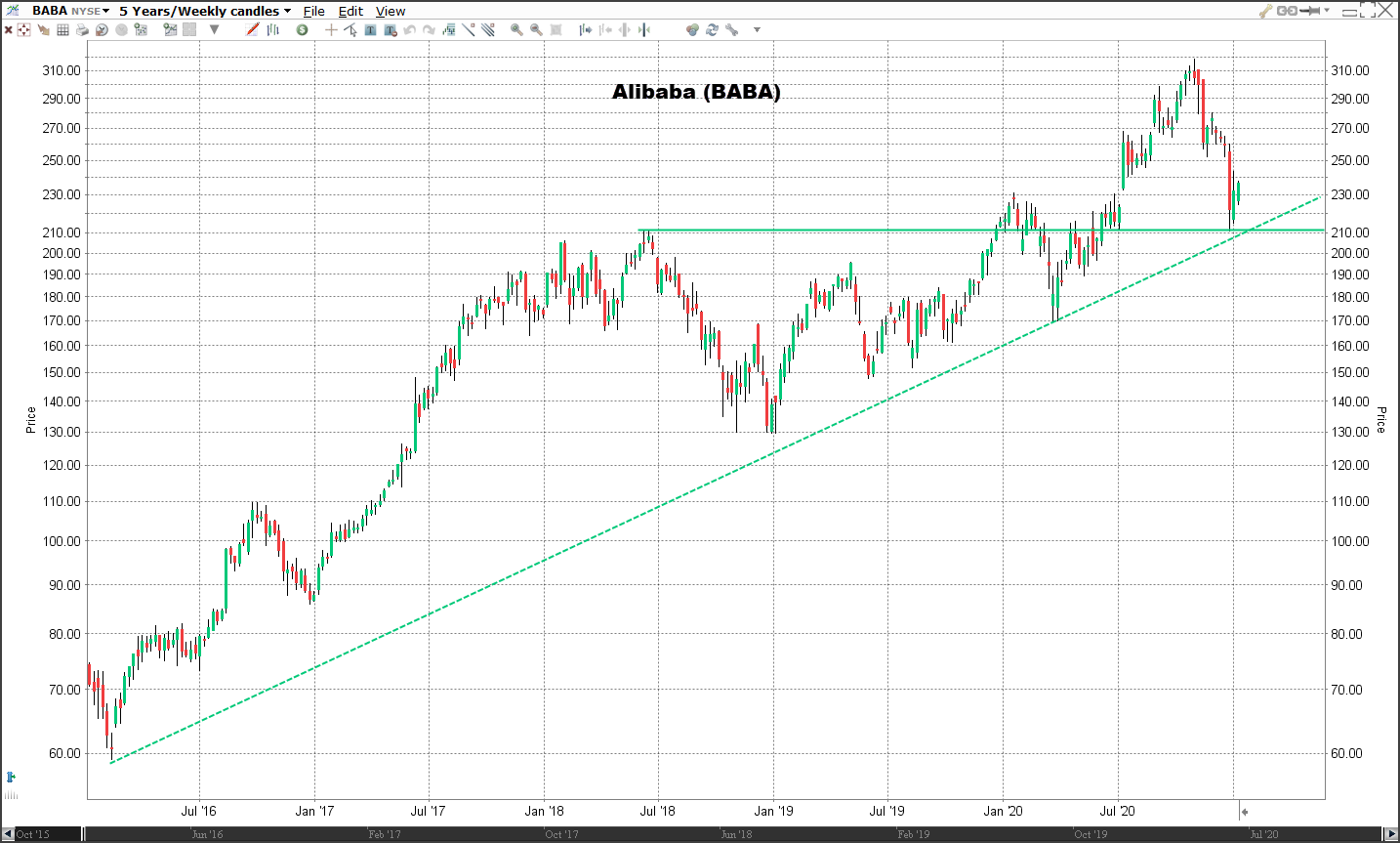Click the small flag icon on left axis
Image resolution: width=1400 pixels, height=843 pixels.
(11, 778)
